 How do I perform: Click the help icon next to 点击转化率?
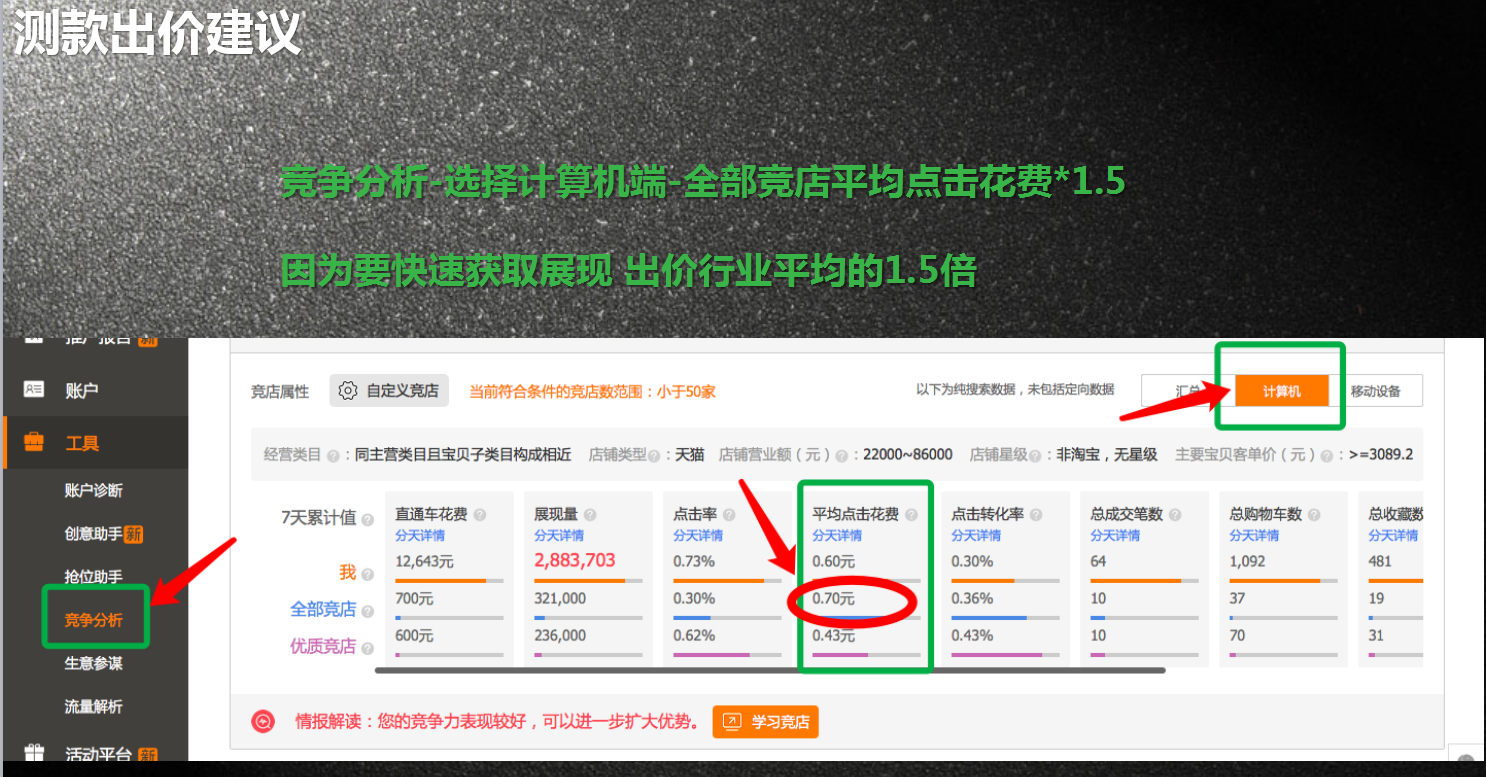tap(1035, 515)
